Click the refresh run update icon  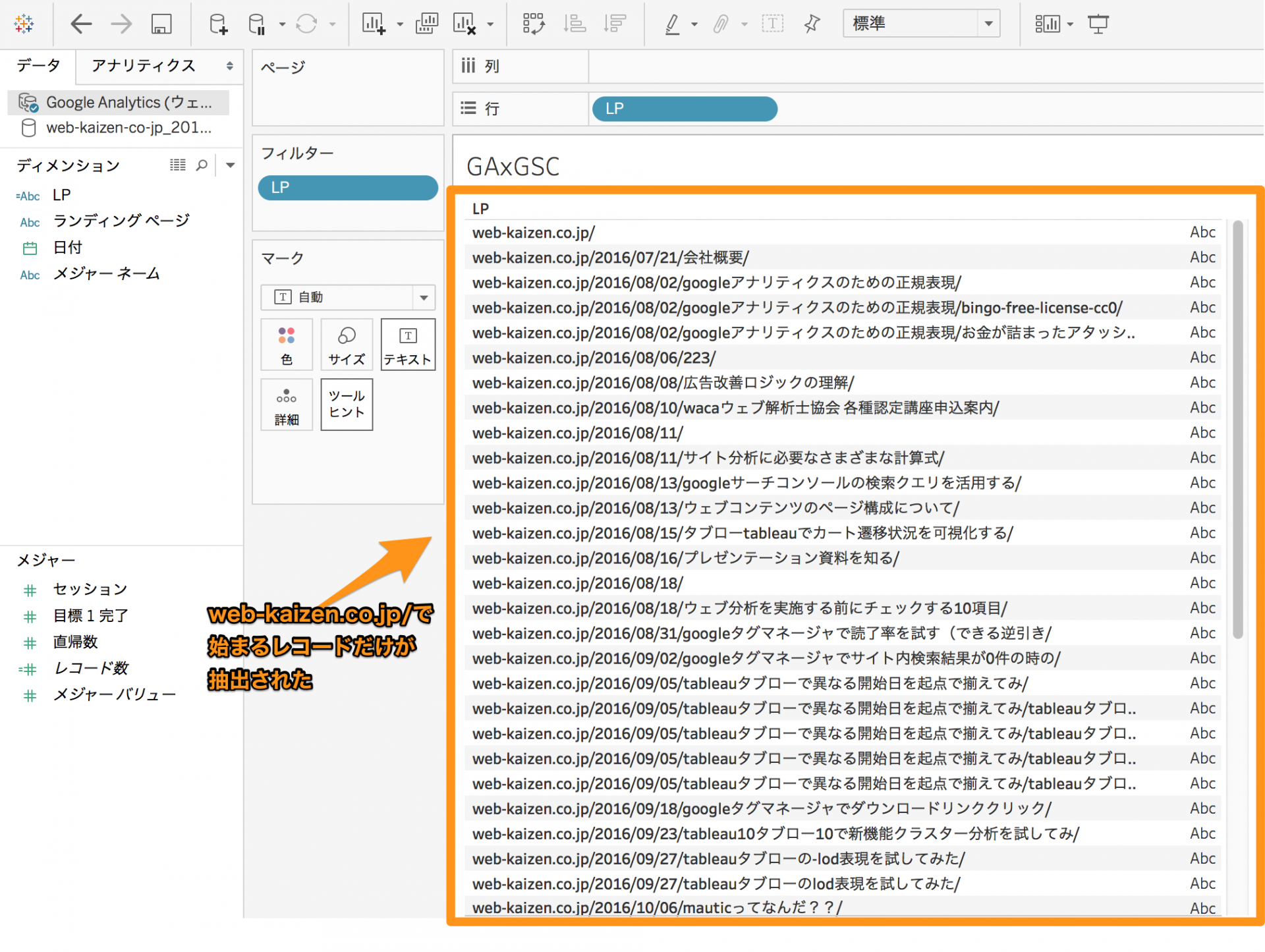point(306,24)
